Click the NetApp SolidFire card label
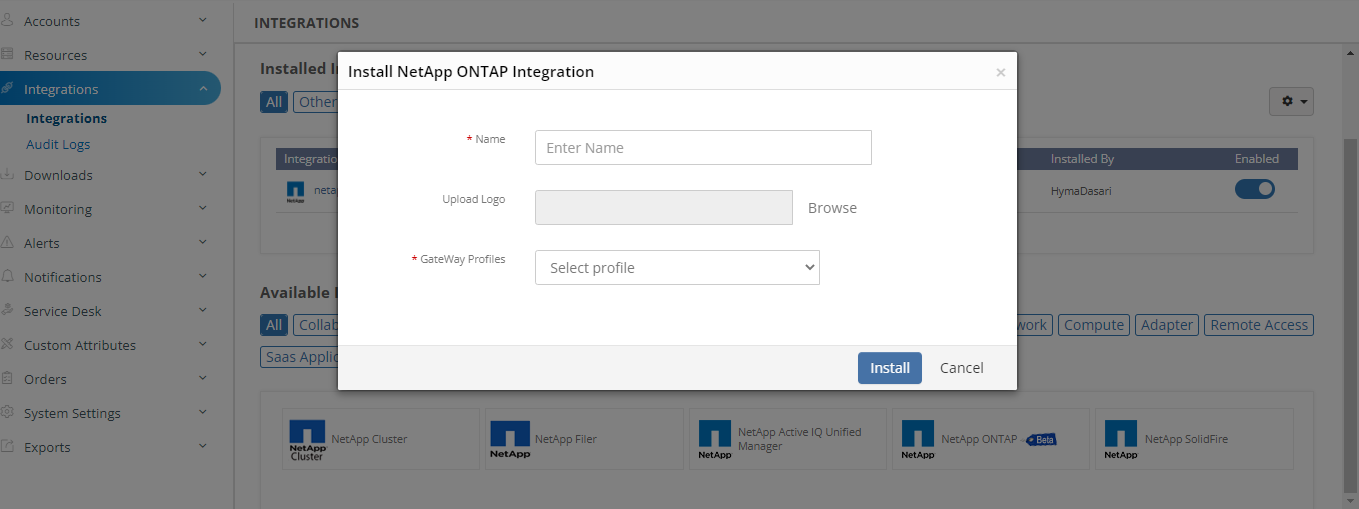This screenshot has height=509, width=1359. tap(1186, 439)
